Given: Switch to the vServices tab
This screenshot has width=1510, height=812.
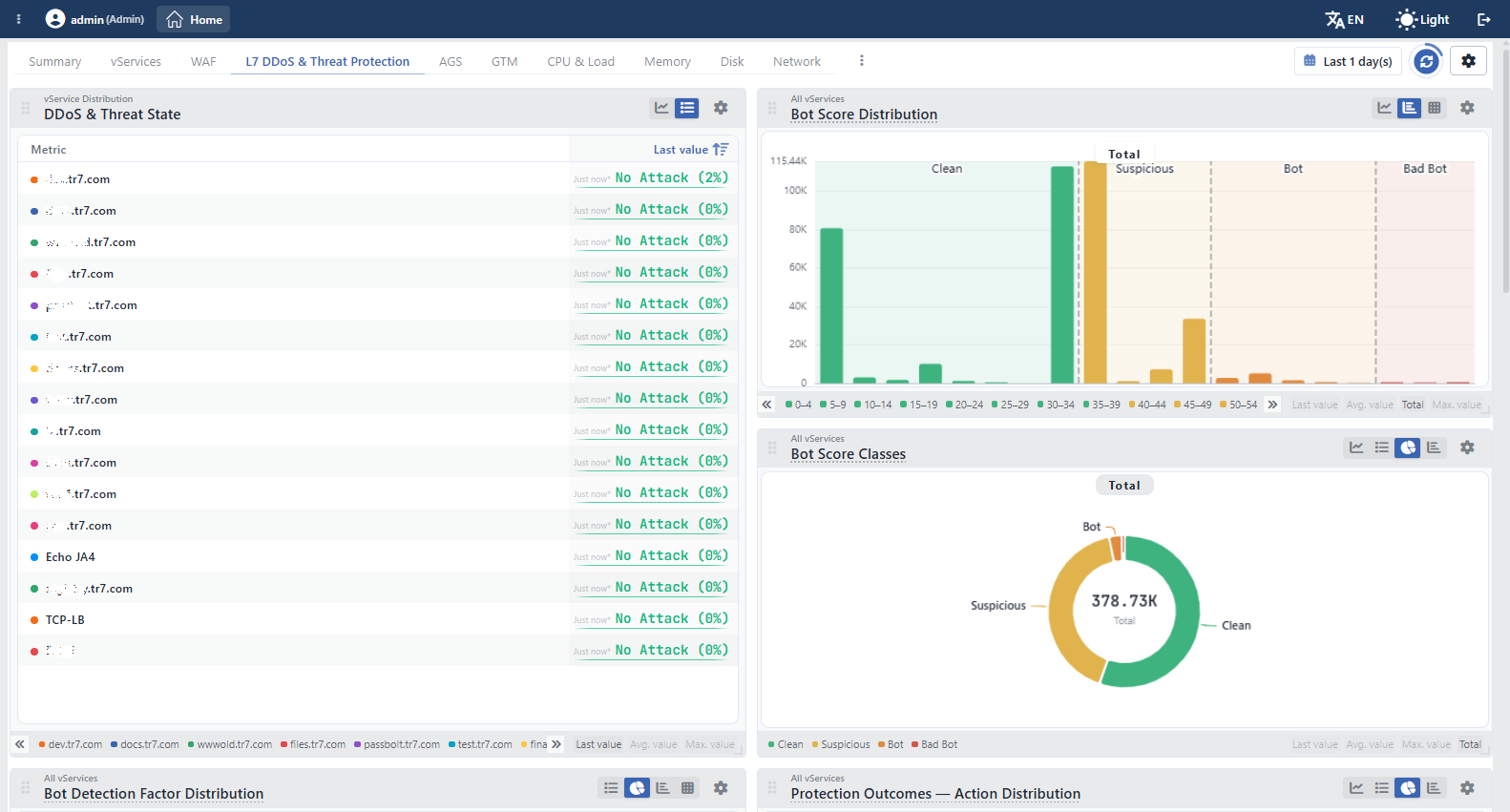Looking at the screenshot, I should (x=136, y=61).
